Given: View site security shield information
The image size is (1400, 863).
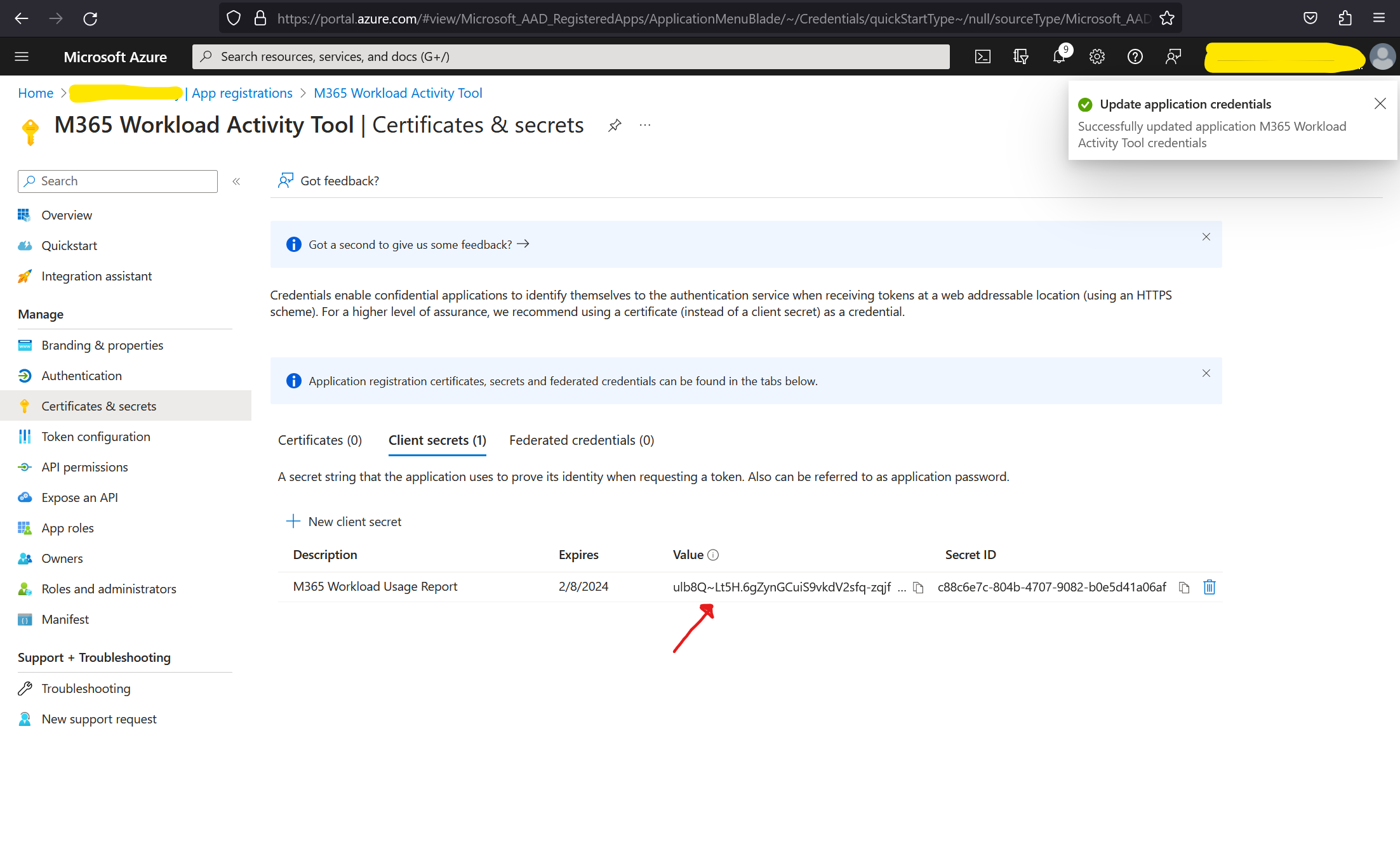Looking at the screenshot, I should [x=234, y=18].
